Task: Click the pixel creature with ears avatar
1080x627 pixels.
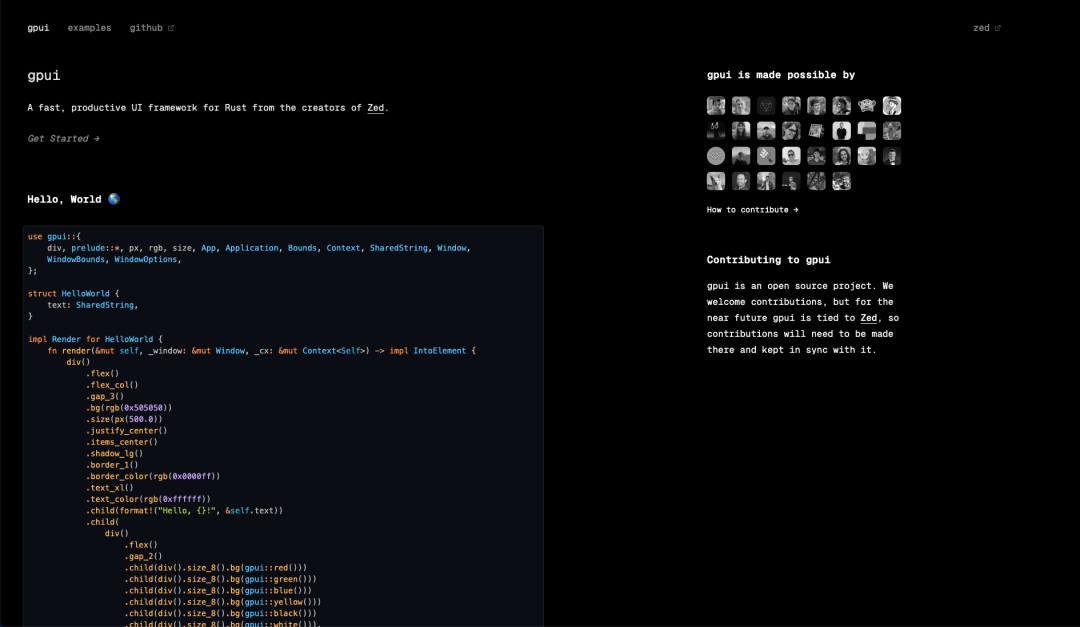Action: [866, 105]
